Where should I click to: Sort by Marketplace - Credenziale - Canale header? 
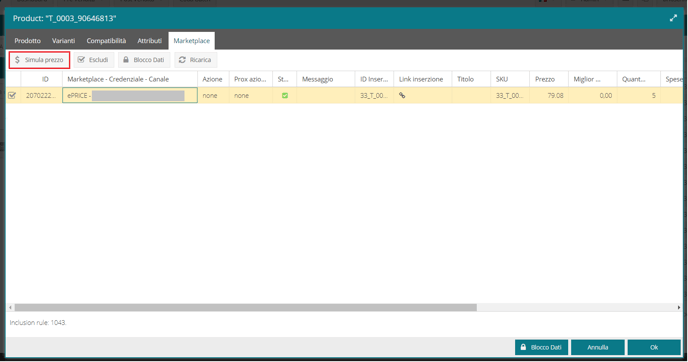tap(129, 79)
